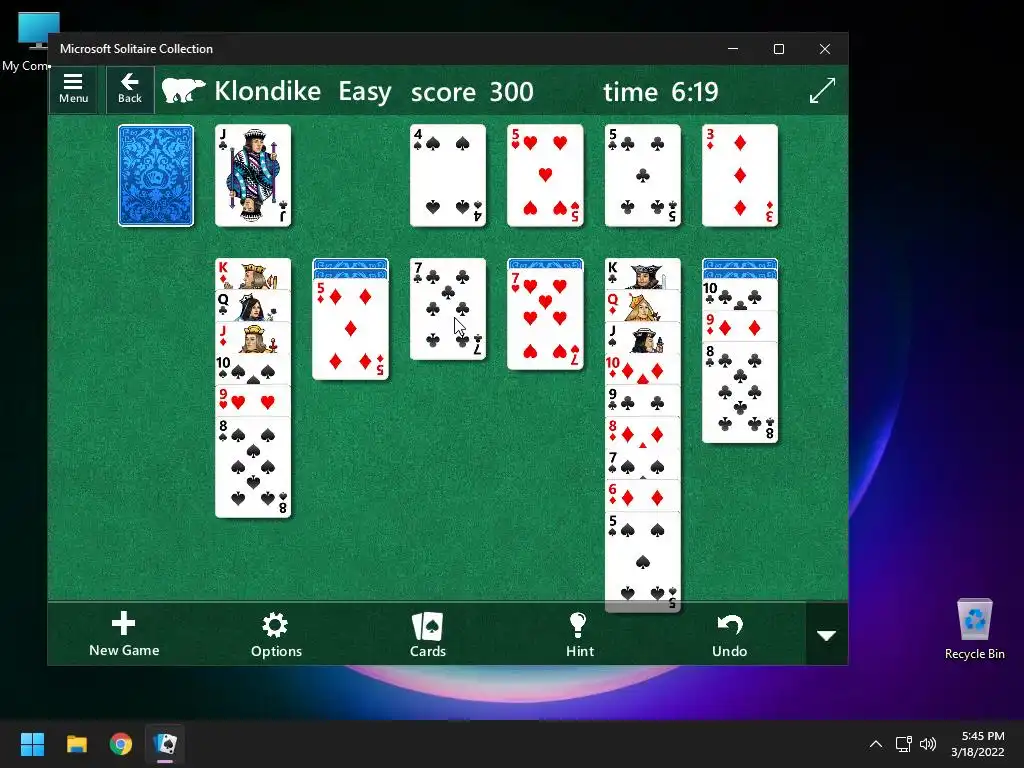Click the 5 of hearts foundation
This screenshot has width=1024, height=768.
(545, 176)
